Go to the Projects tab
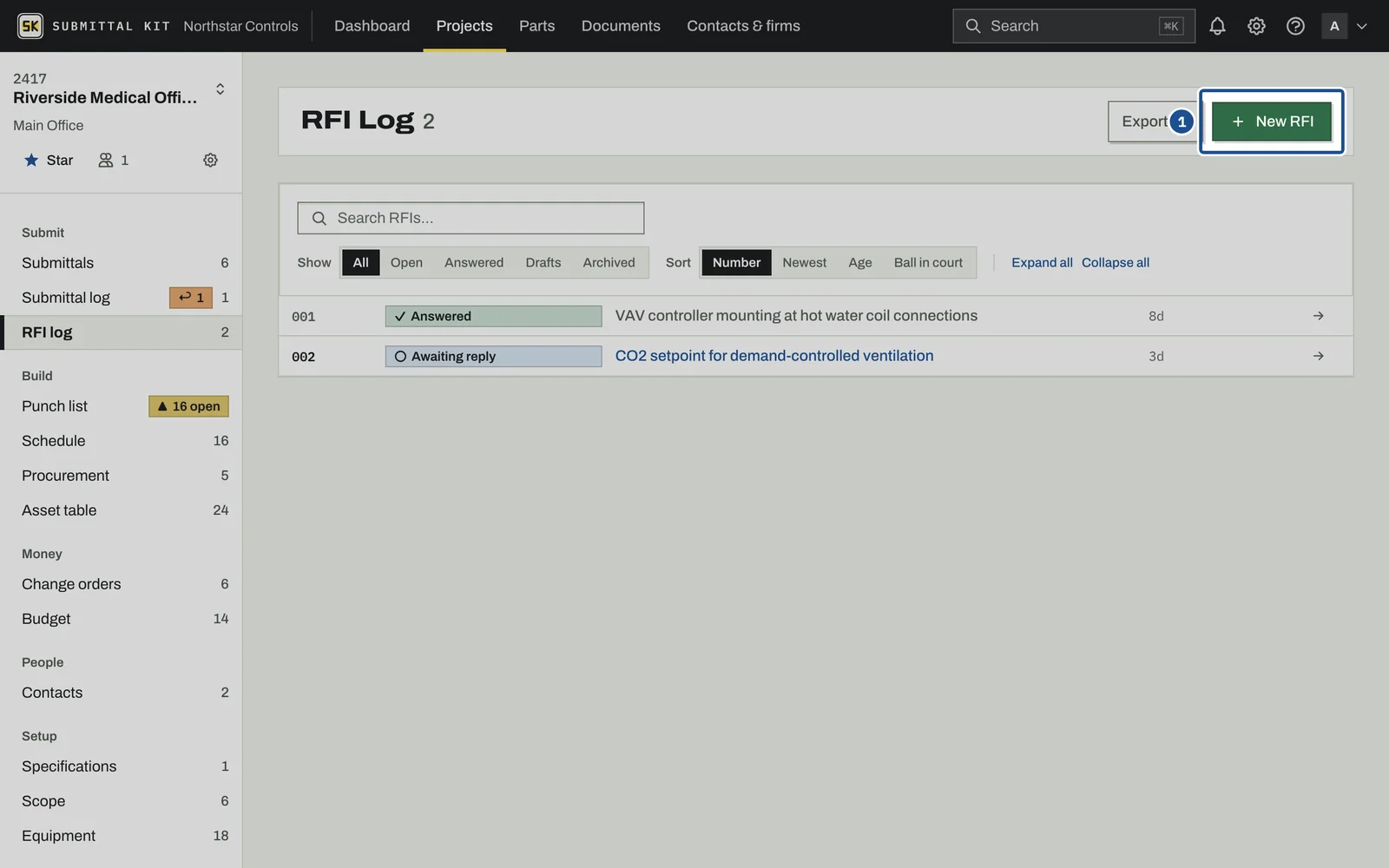The image size is (1389, 868). tap(464, 26)
